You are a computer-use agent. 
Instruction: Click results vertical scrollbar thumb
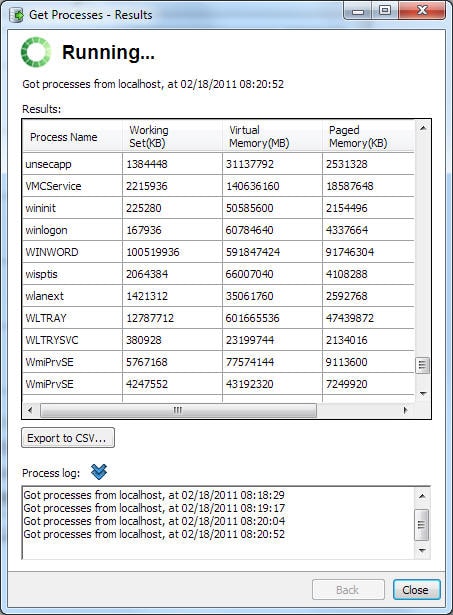pyautogui.click(x=422, y=365)
